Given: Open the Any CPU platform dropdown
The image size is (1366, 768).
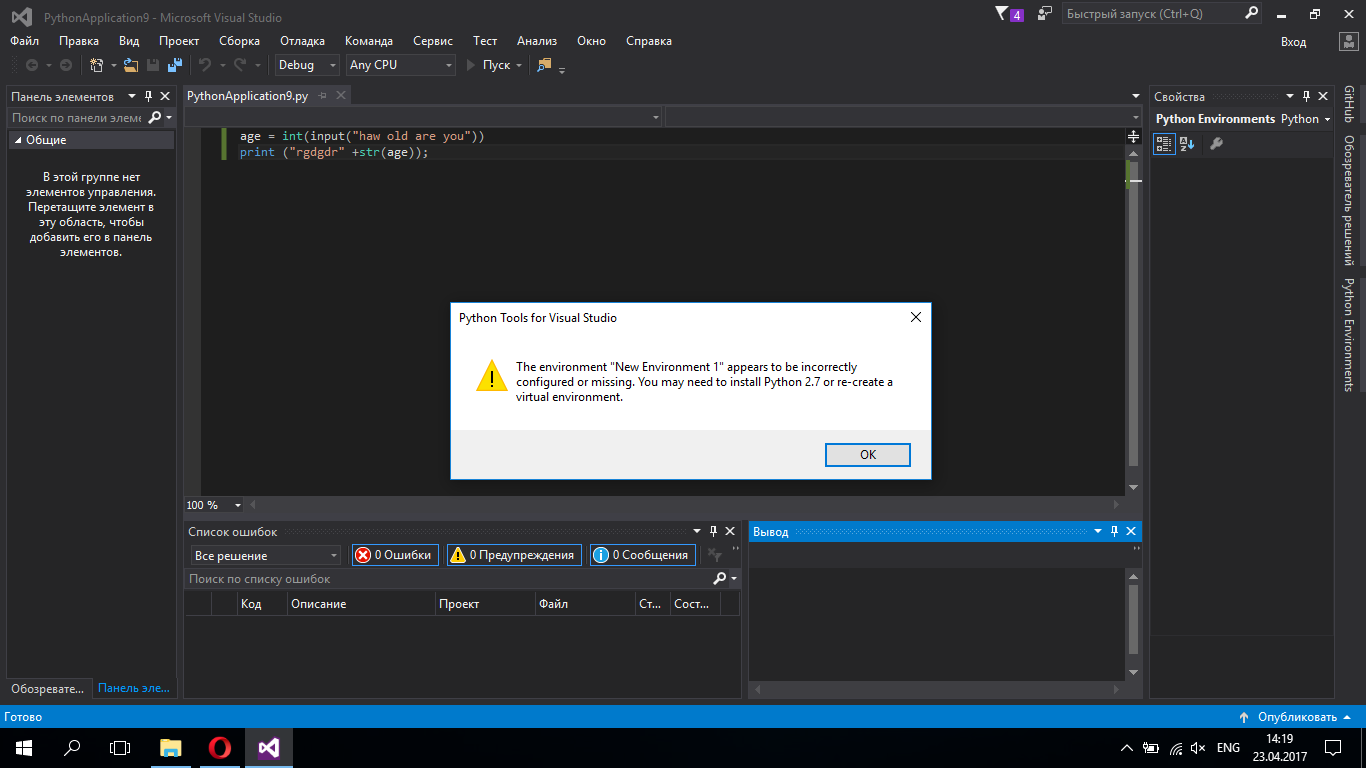Looking at the screenshot, I should pyautogui.click(x=401, y=65).
